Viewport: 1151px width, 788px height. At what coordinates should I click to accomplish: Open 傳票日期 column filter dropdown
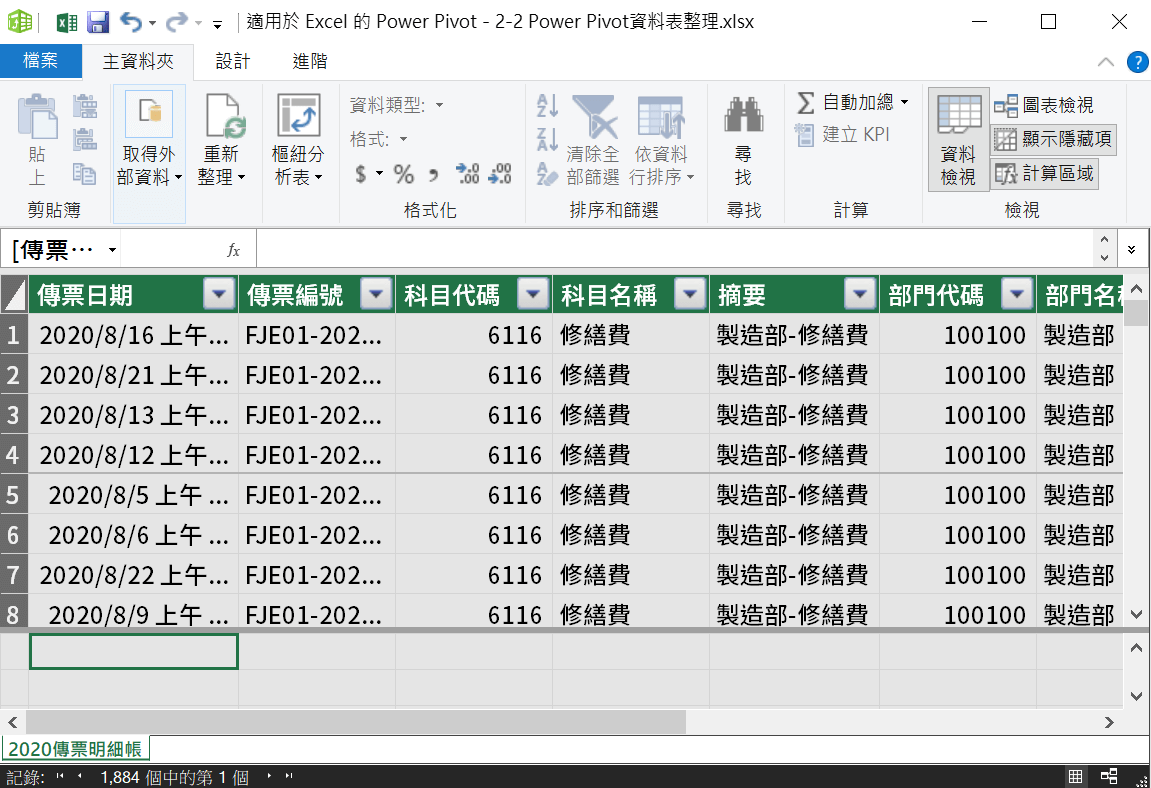point(219,295)
